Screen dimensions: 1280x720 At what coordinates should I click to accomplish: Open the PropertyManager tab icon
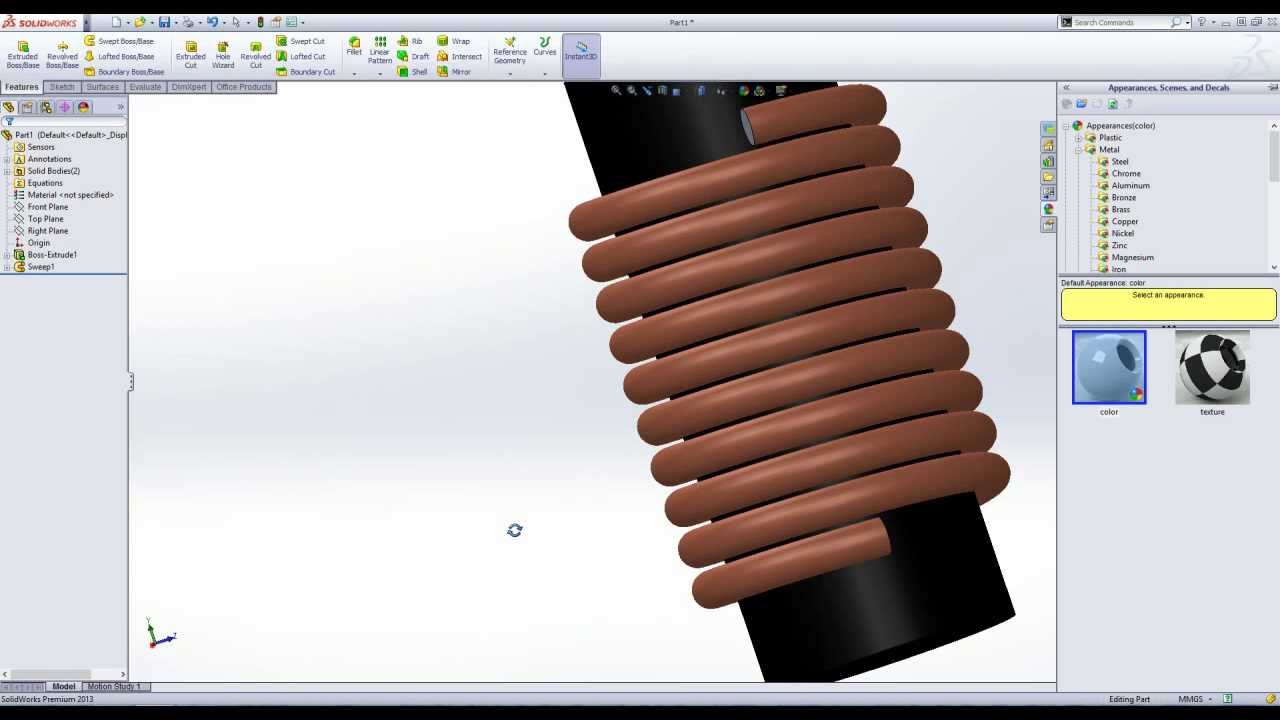point(27,107)
